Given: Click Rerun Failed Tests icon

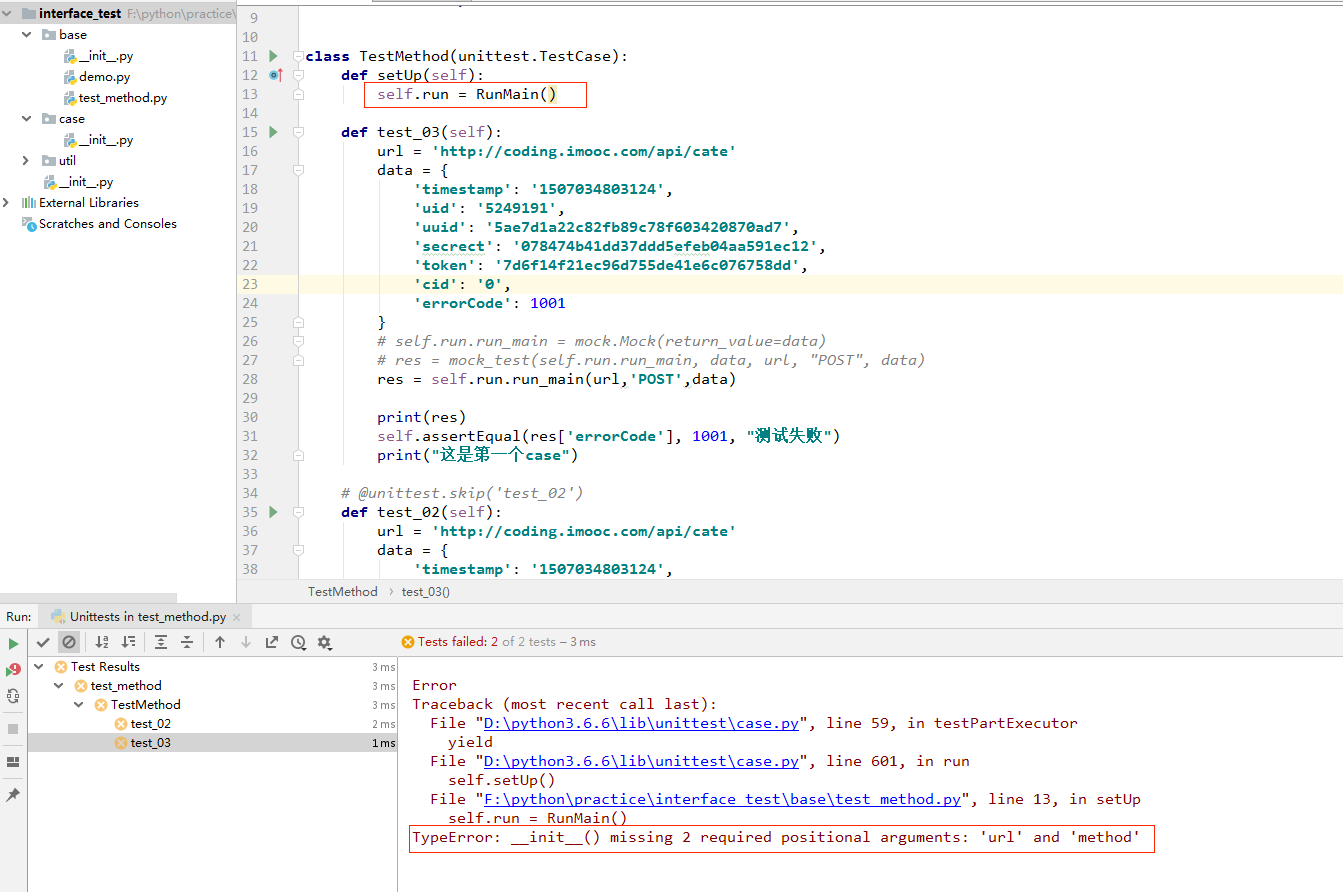Looking at the screenshot, I should pyautogui.click(x=13, y=670).
